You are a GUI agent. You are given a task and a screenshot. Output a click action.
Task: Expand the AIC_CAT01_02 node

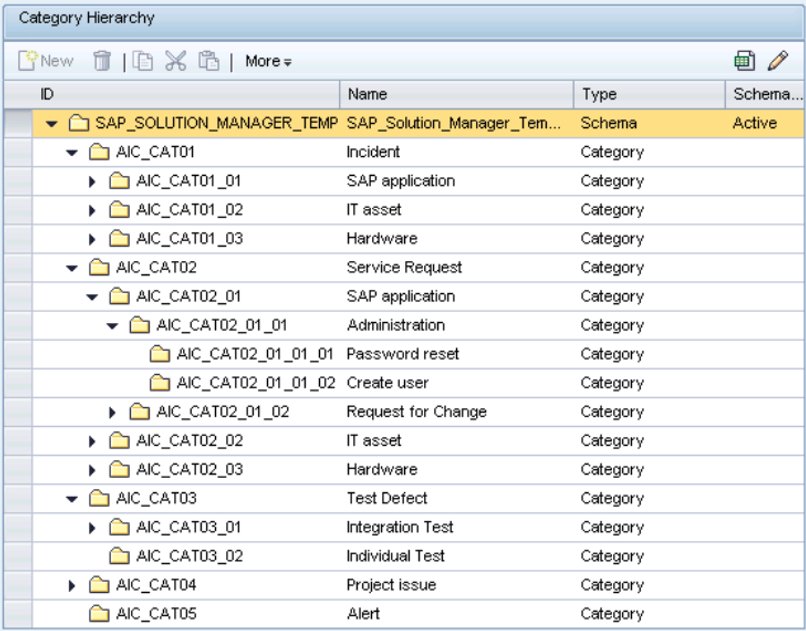(92, 210)
